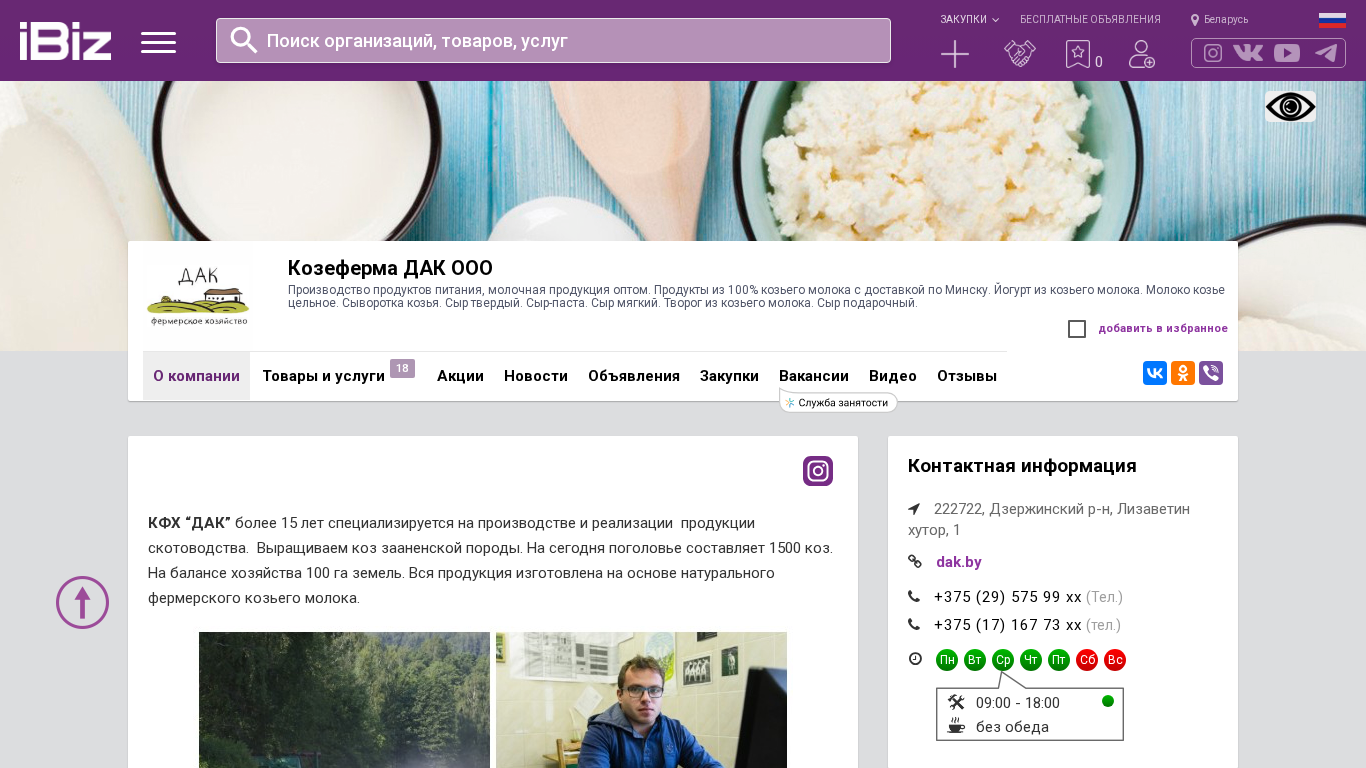Image resolution: width=1366 pixels, height=768 pixels.
Task: Expand the Закупки dropdown in header
Action: (x=969, y=19)
